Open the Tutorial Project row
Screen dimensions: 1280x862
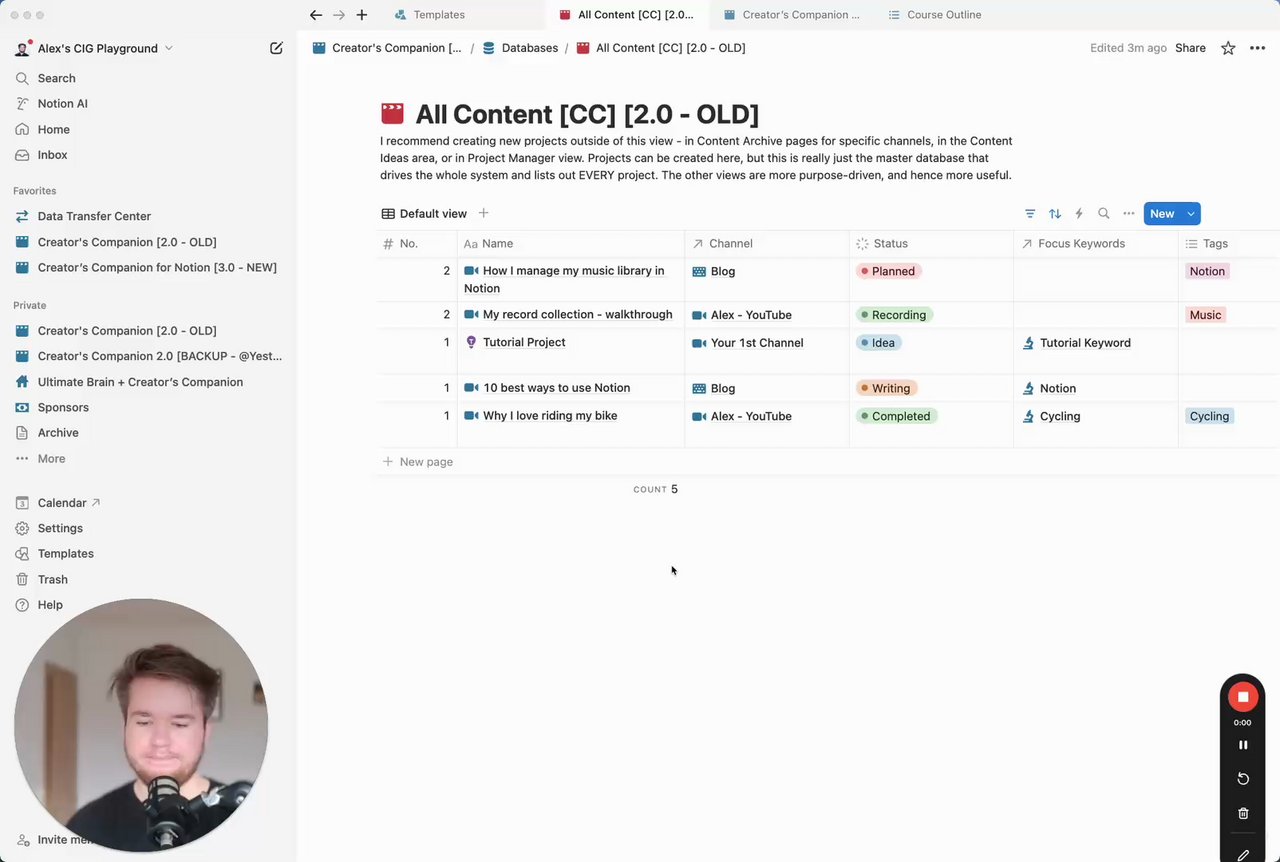click(524, 342)
